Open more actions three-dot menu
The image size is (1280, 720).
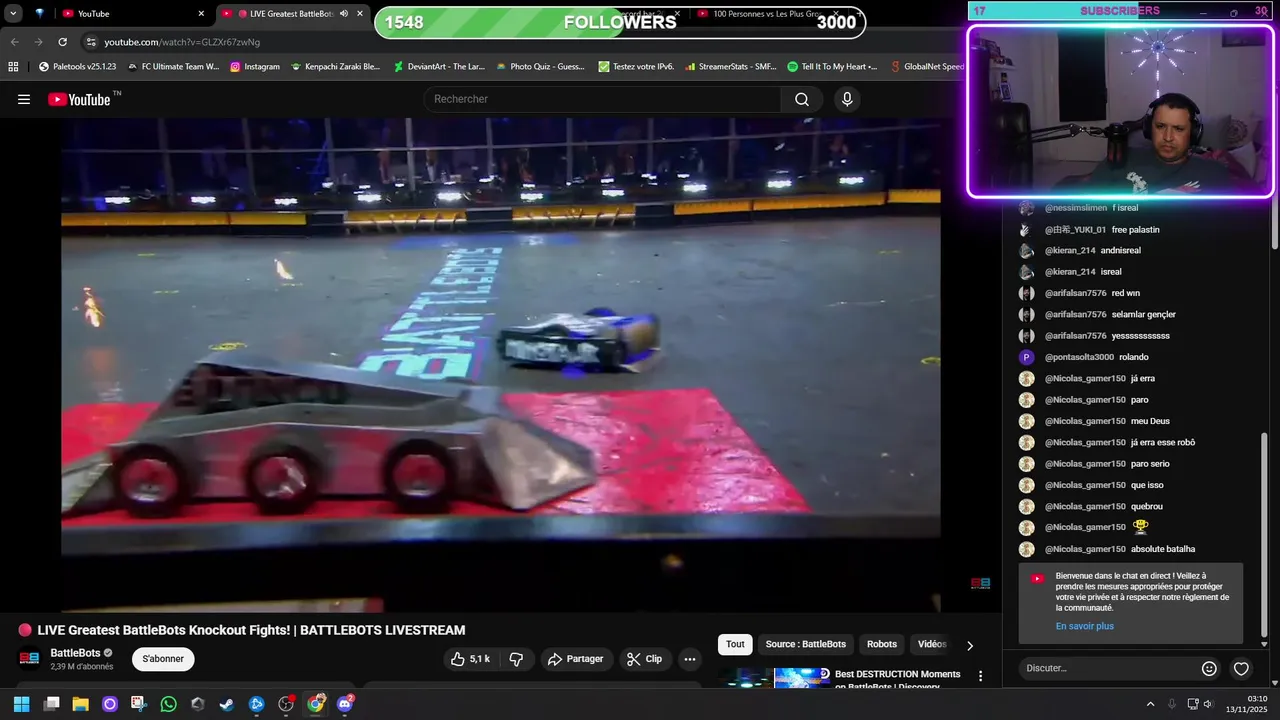pos(689,659)
